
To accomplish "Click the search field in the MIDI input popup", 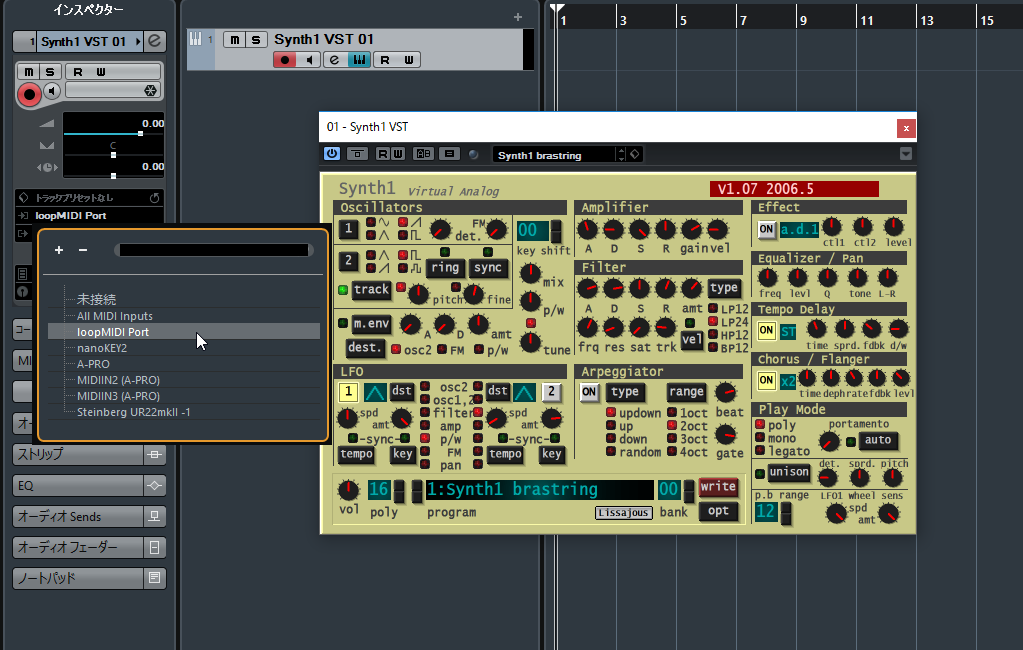I will (x=214, y=250).
